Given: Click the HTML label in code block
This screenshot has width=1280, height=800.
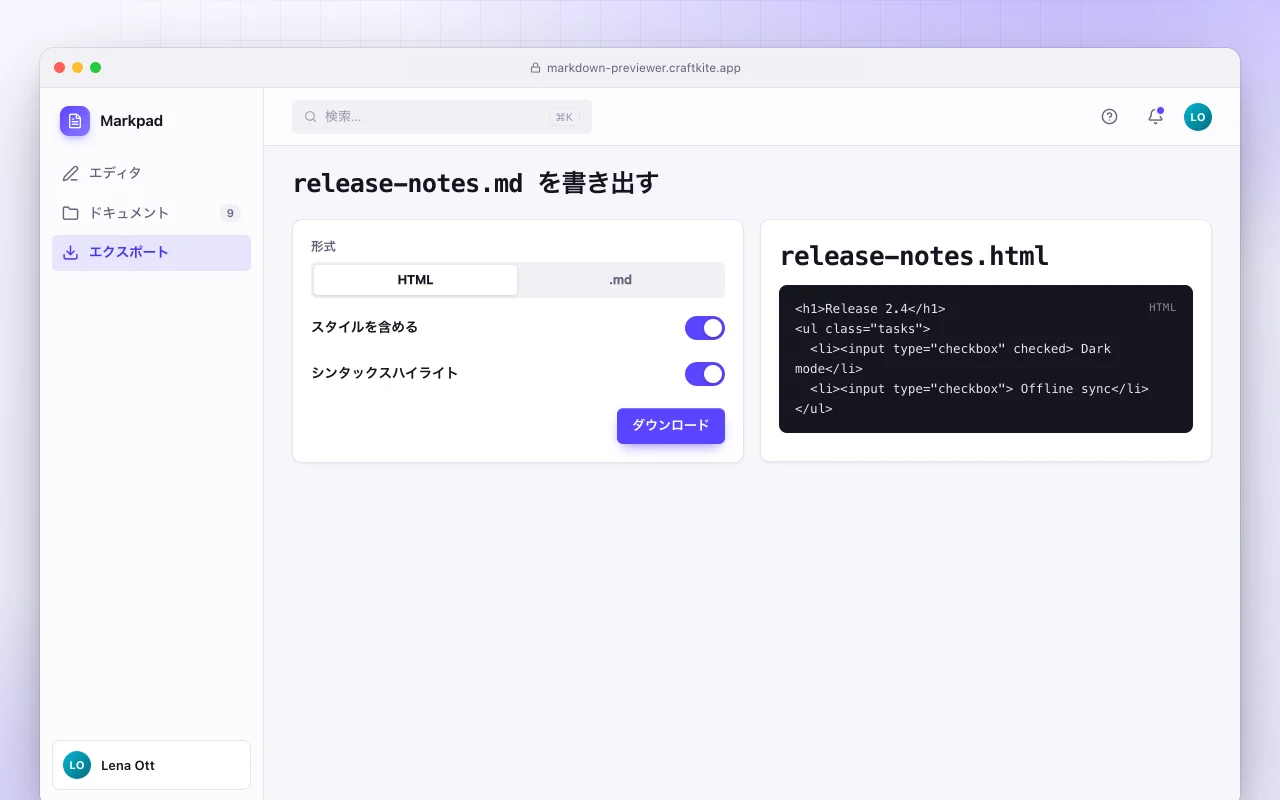Looking at the screenshot, I should tap(1162, 307).
